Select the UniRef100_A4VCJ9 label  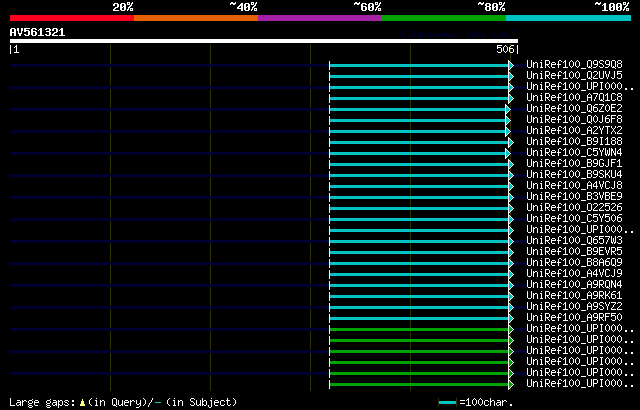pos(574,273)
